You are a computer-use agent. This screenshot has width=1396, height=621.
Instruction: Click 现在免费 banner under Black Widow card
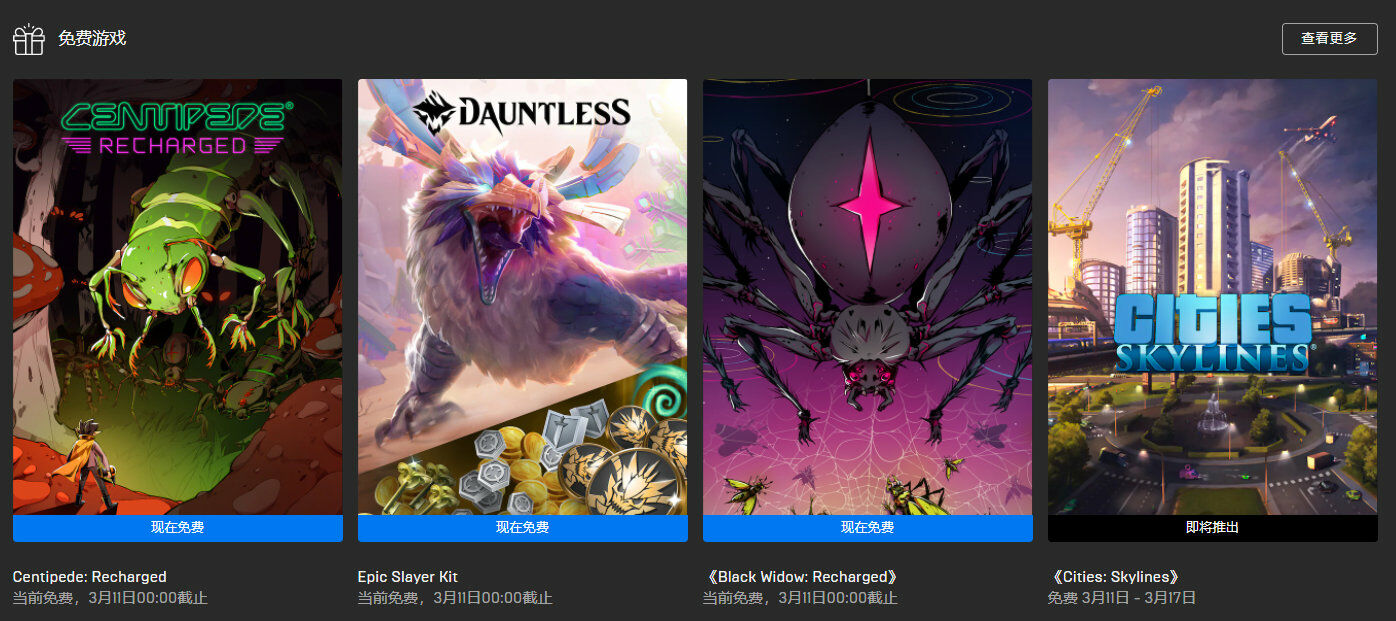click(868, 528)
